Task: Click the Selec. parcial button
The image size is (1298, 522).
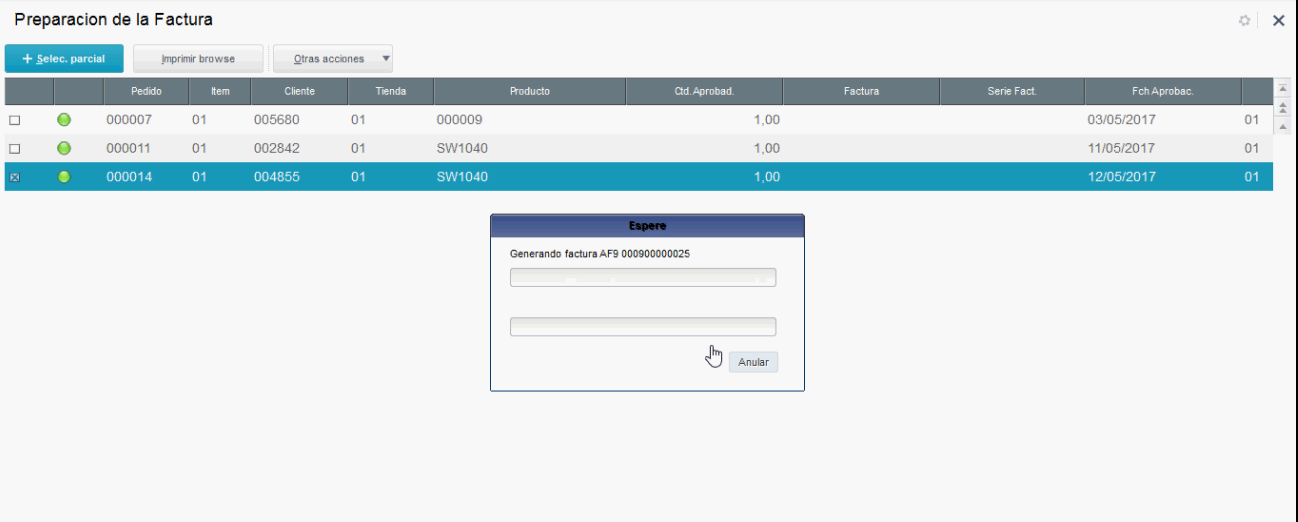Action: pyautogui.click(x=64, y=59)
